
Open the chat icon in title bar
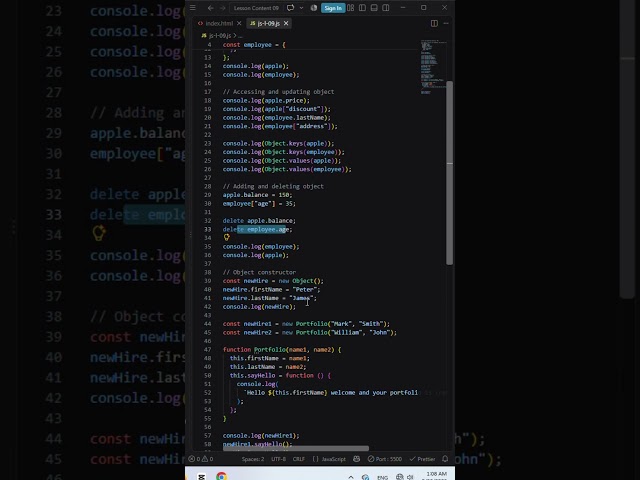[290, 8]
